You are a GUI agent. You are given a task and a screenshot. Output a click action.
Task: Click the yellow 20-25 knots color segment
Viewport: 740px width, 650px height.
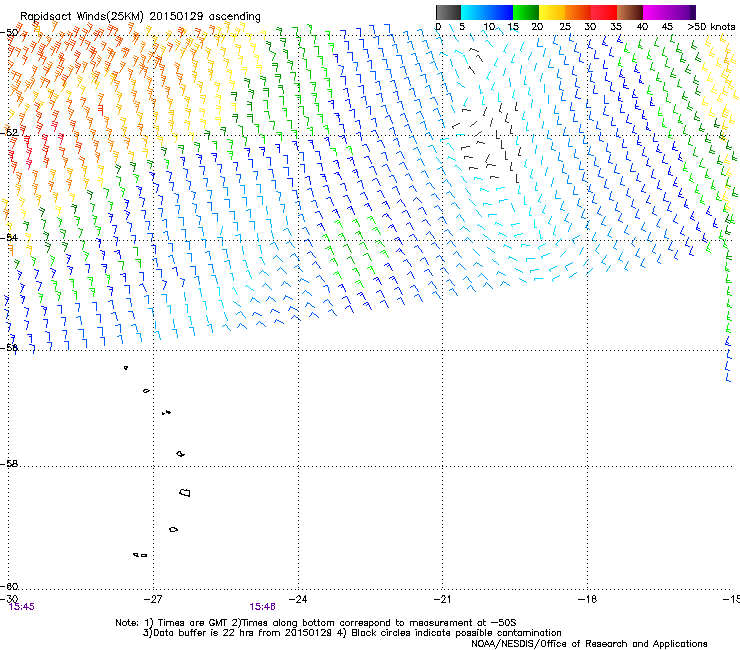pos(552,12)
